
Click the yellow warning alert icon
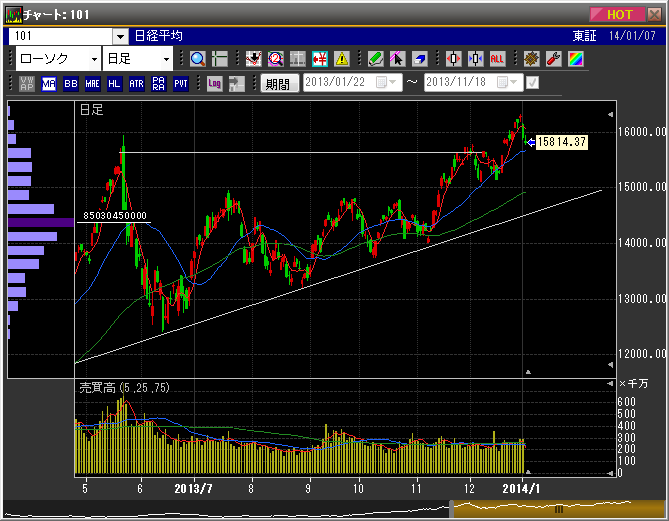(342, 59)
